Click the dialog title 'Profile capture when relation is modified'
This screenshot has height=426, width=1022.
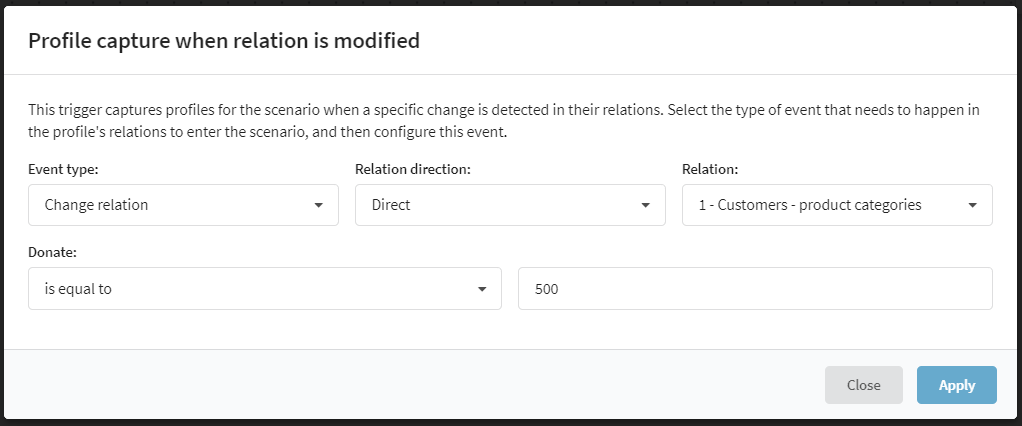[224, 41]
